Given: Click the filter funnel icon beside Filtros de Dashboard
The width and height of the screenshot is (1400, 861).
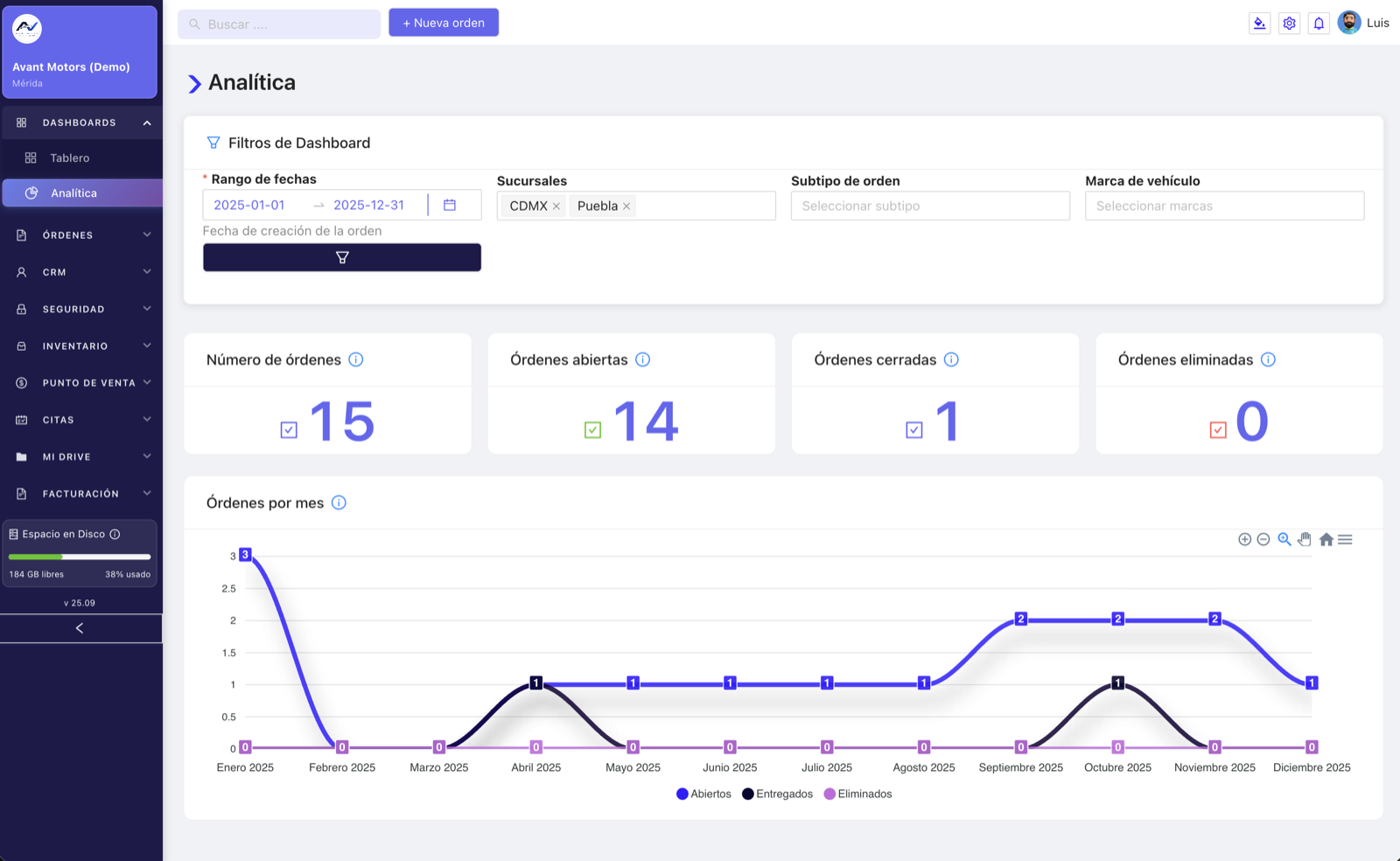Looking at the screenshot, I should [213, 143].
